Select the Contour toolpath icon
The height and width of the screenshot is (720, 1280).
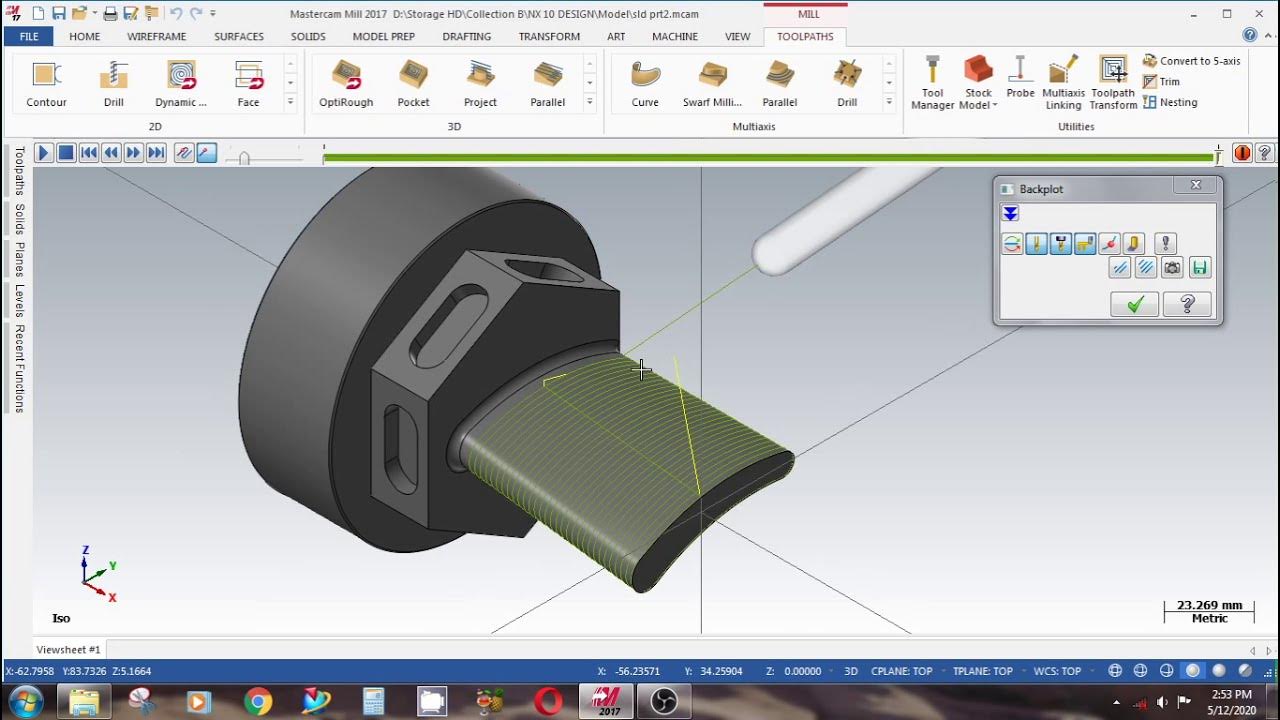[x=46, y=84]
